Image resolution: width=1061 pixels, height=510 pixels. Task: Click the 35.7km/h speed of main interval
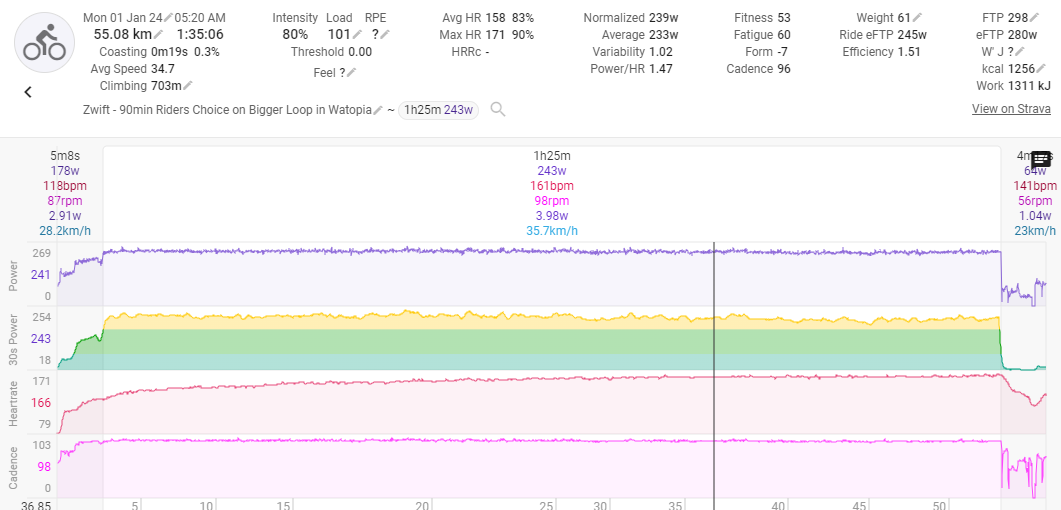[552, 231]
